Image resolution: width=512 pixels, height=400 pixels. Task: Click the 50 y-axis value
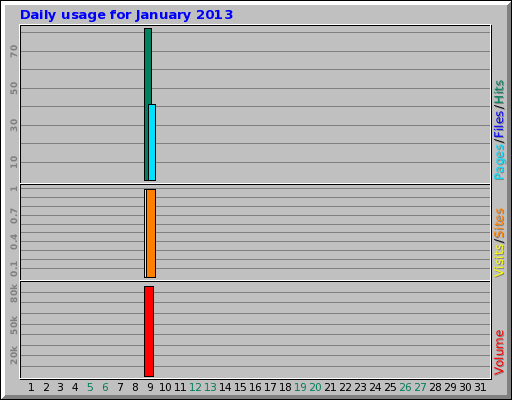14,88
